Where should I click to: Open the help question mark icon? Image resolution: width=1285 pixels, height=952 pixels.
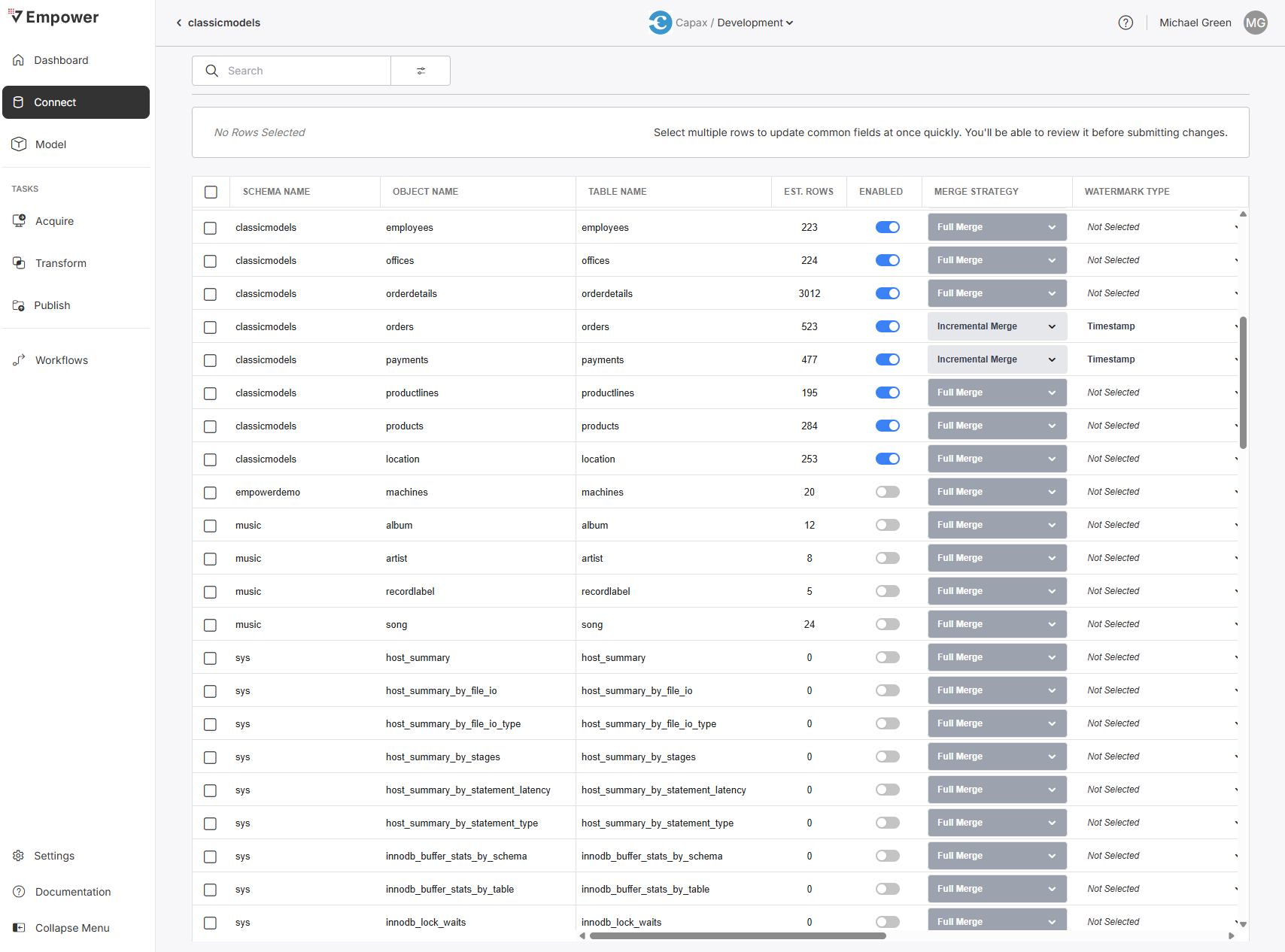coord(1126,23)
